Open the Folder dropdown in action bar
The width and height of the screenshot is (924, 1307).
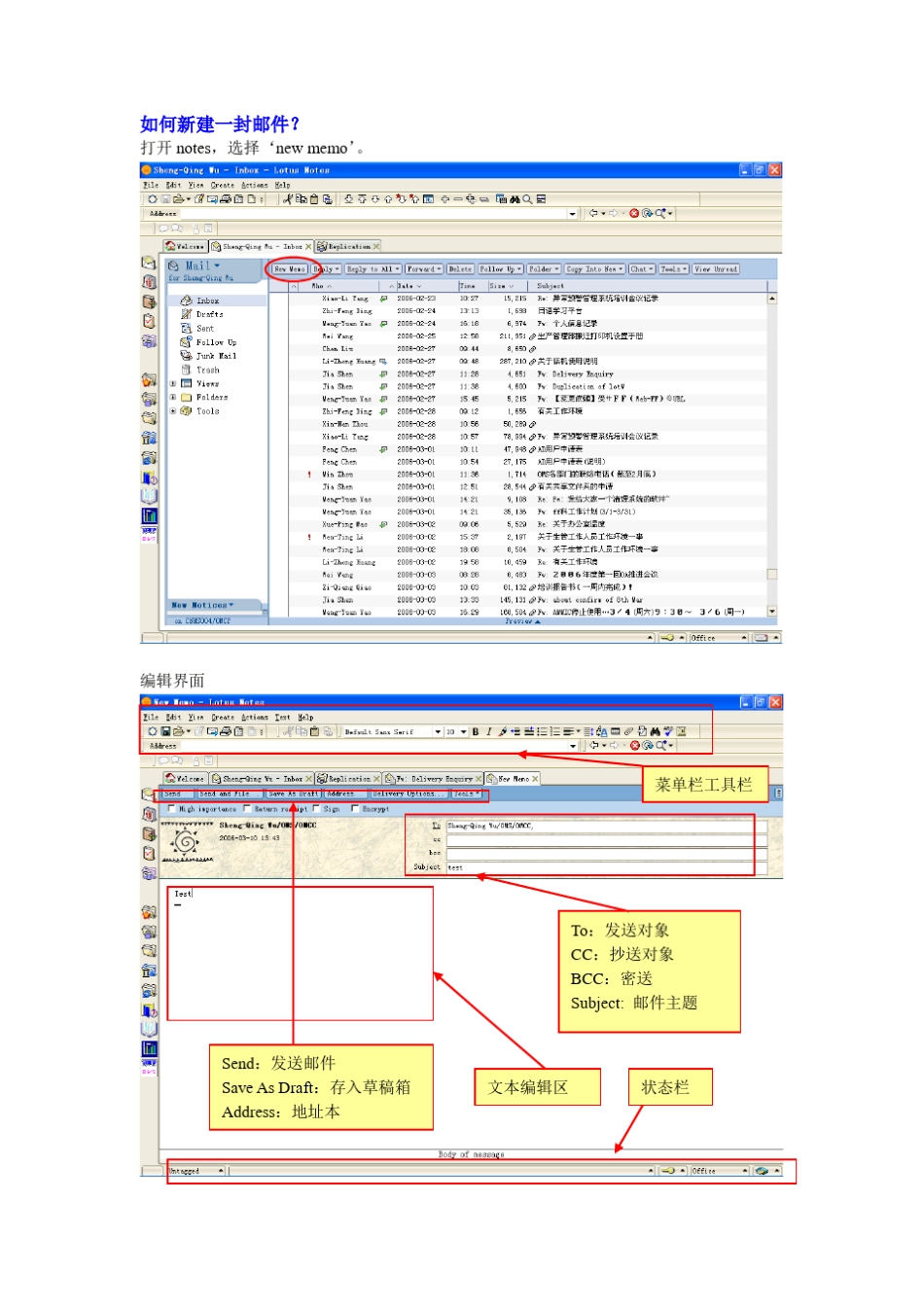[544, 269]
